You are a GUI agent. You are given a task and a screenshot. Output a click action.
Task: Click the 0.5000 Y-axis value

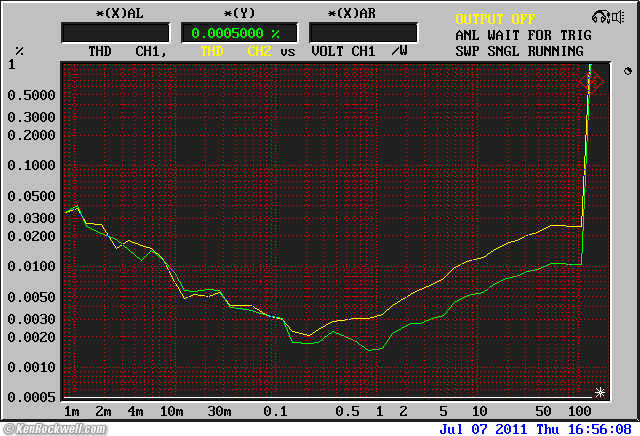click(31, 95)
